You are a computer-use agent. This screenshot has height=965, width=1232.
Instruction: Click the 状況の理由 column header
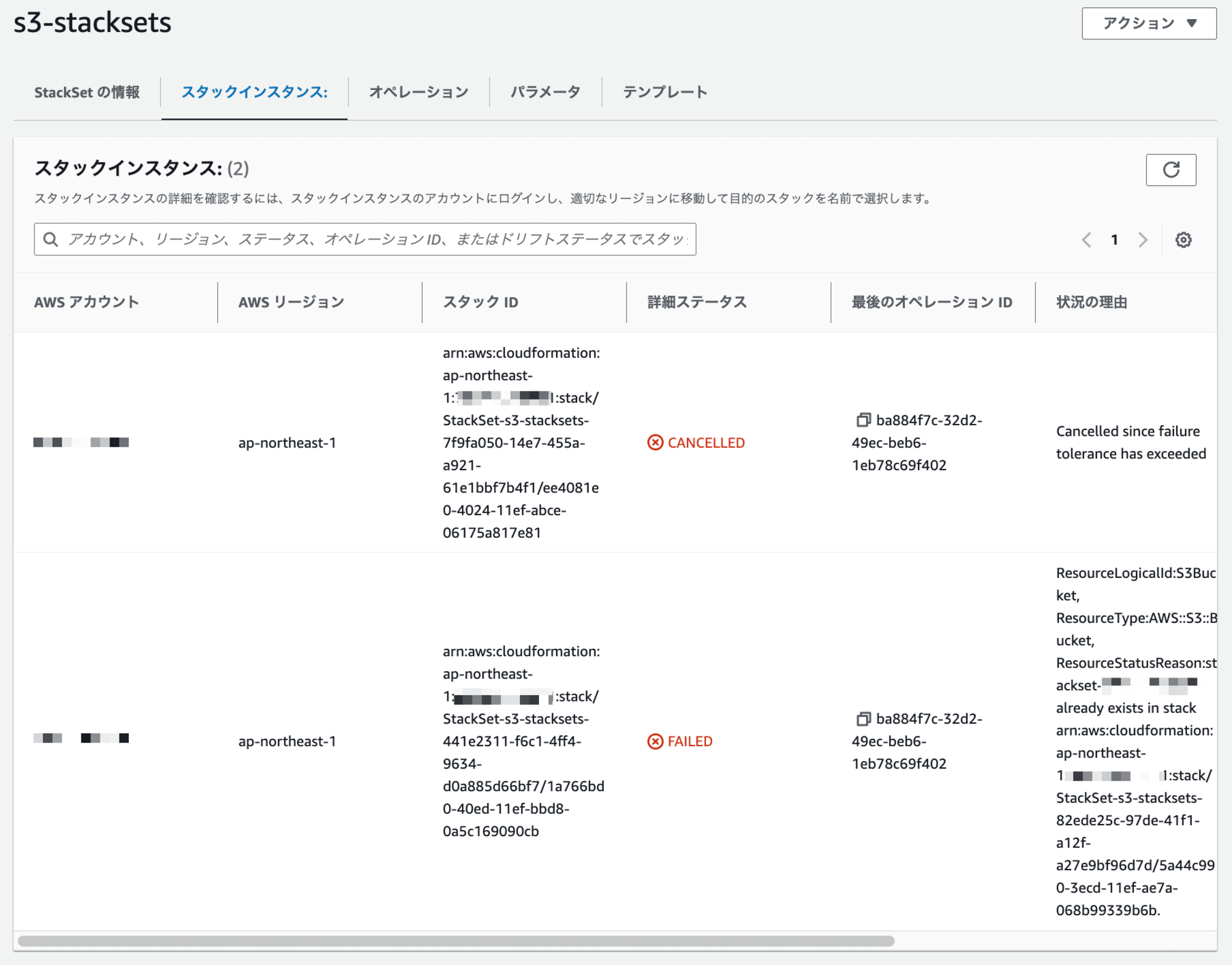(x=1092, y=302)
